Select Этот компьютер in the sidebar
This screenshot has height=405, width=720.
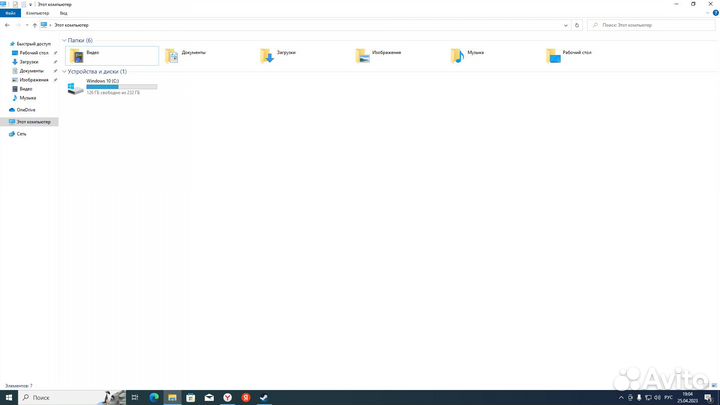tap(30, 122)
